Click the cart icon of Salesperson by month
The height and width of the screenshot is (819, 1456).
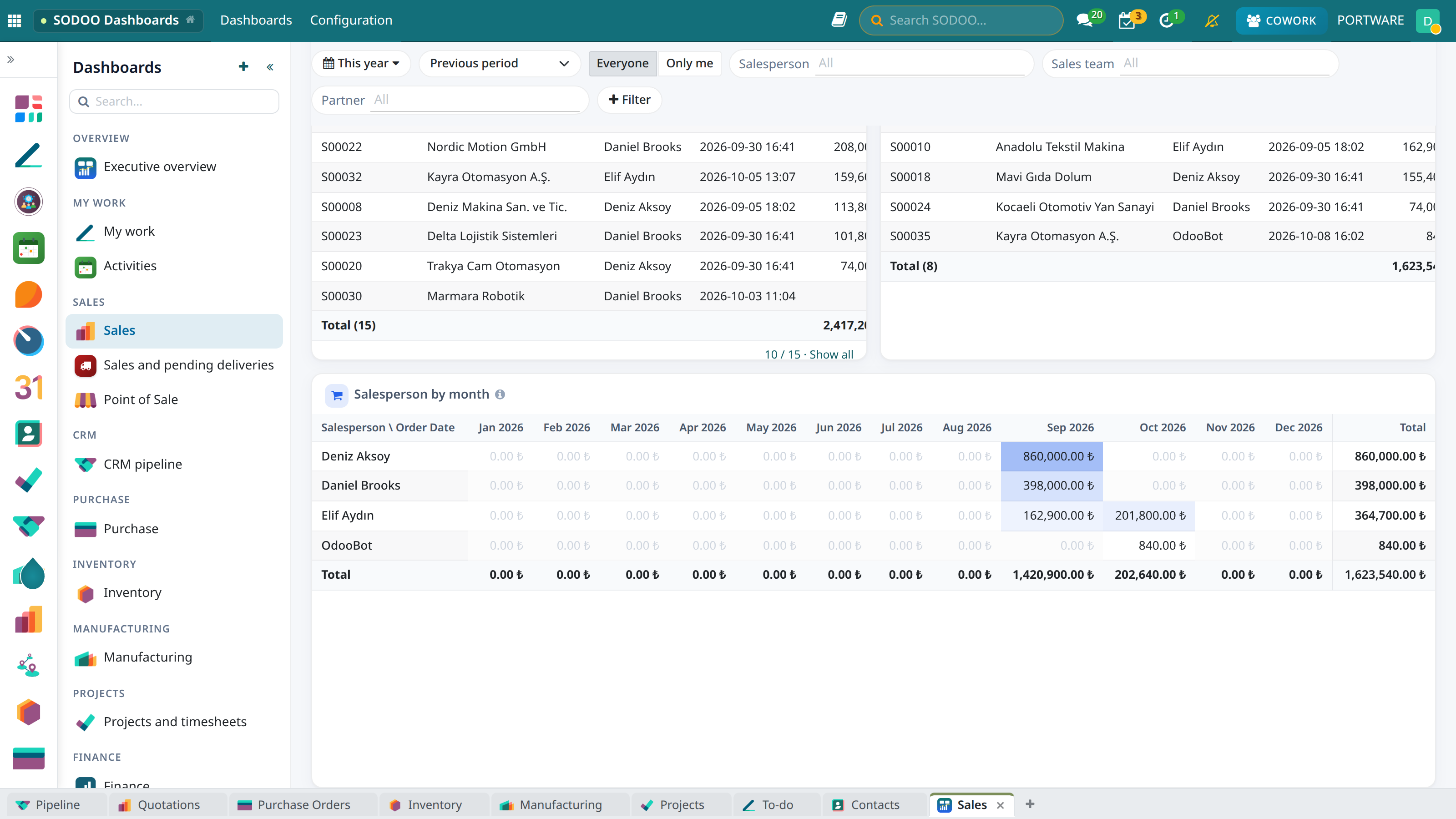(x=337, y=395)
